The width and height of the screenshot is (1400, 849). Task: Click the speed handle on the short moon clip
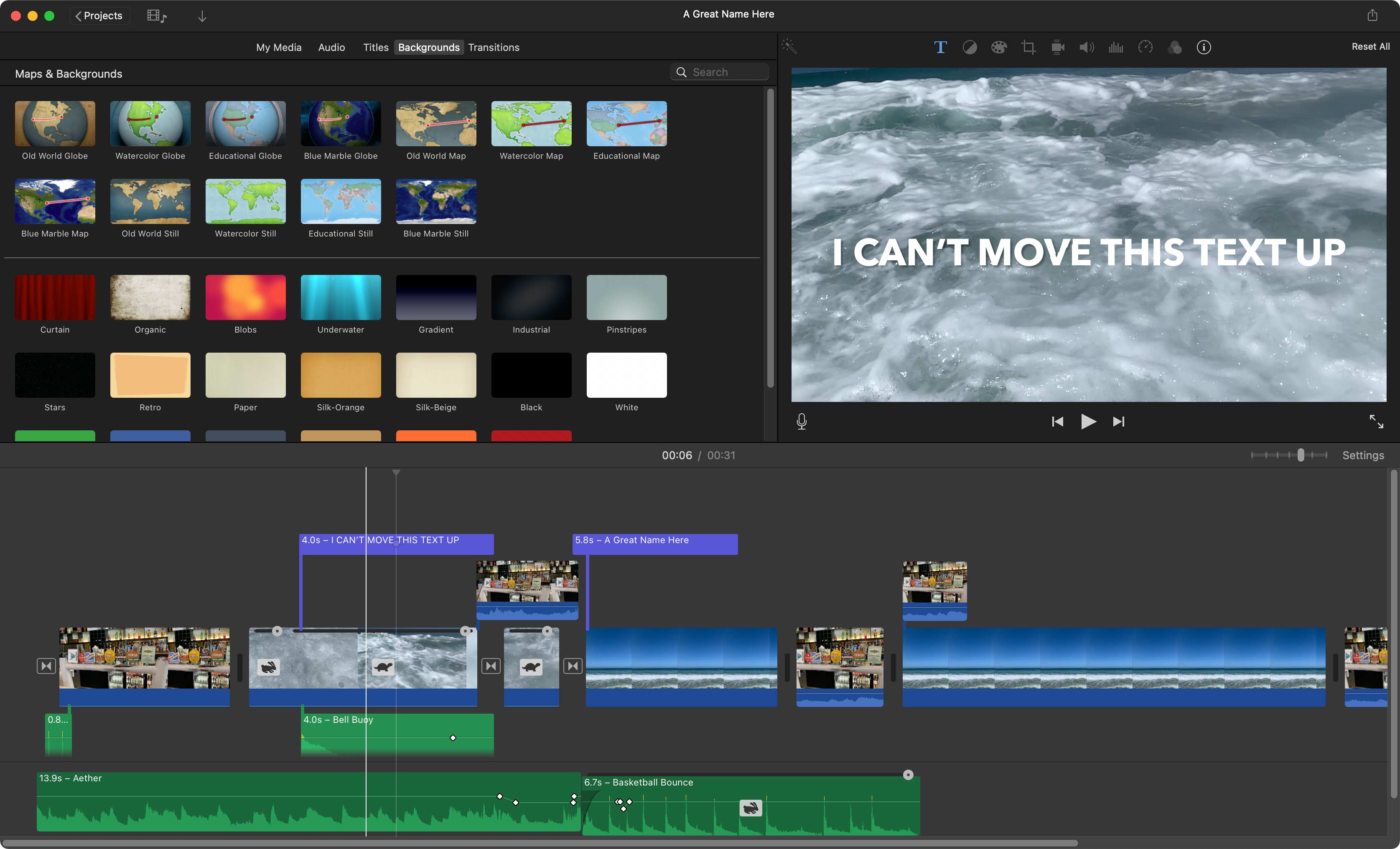tap(547, 630)
